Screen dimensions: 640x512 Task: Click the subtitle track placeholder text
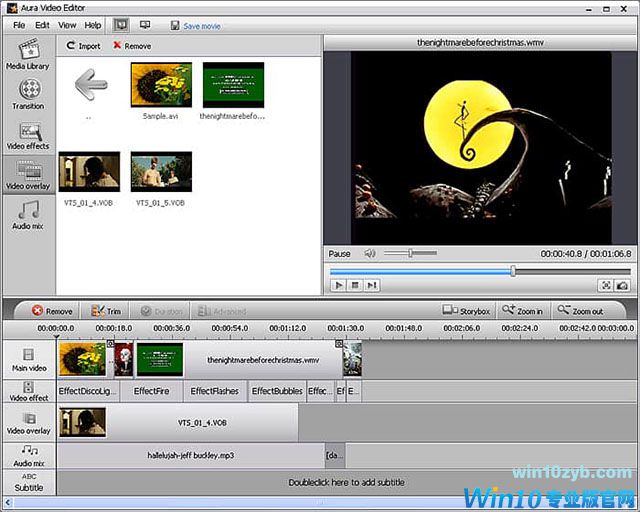pos(347,482)
